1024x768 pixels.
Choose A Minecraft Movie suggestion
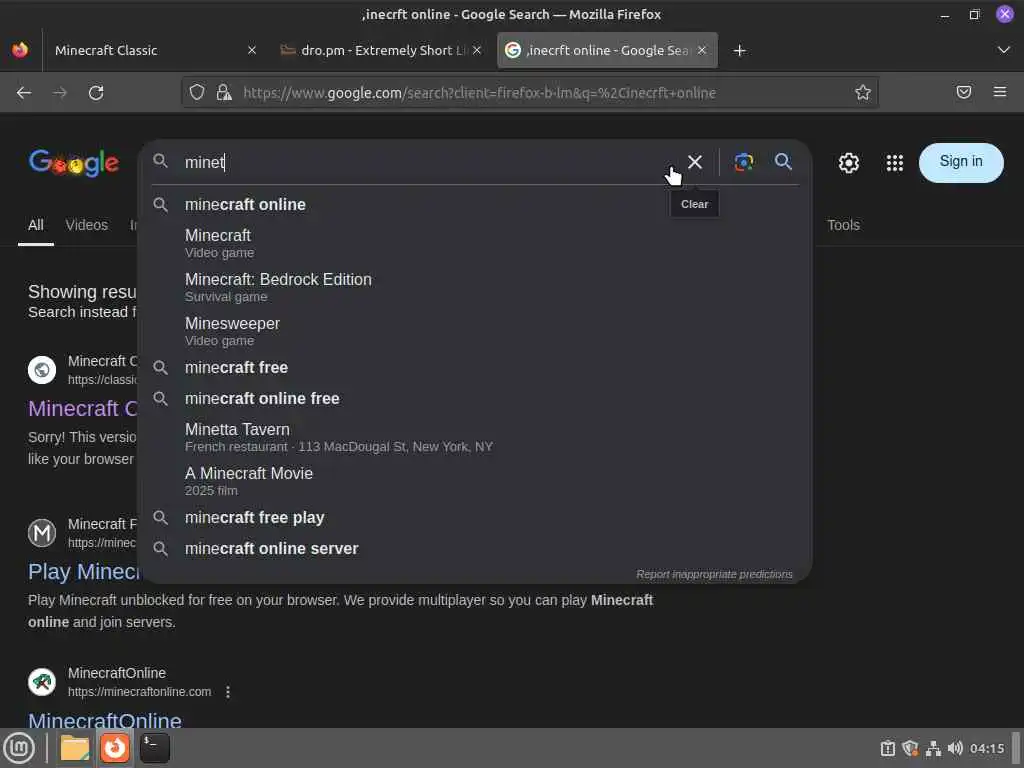pyautogui.click(x=475, y=481)
